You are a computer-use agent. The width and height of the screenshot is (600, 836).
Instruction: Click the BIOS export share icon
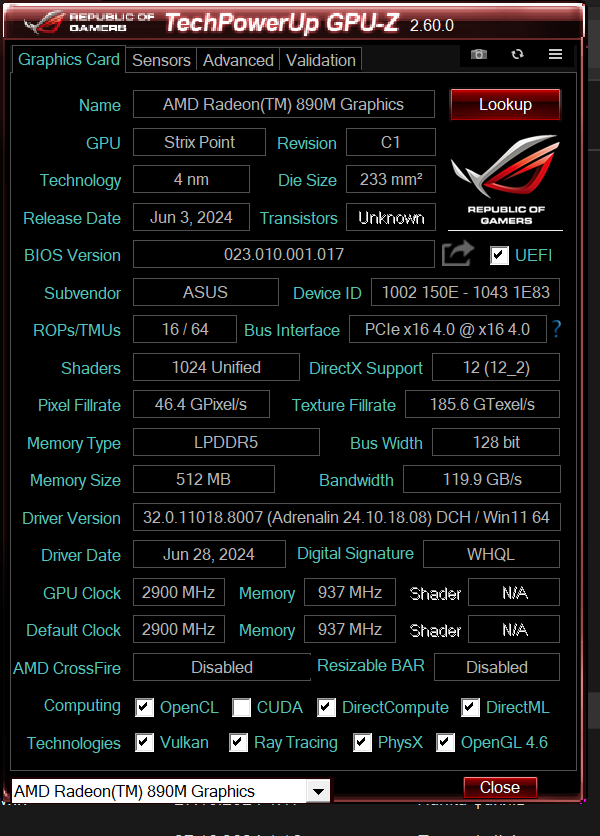pyautogui.click(x=458, y=253)
